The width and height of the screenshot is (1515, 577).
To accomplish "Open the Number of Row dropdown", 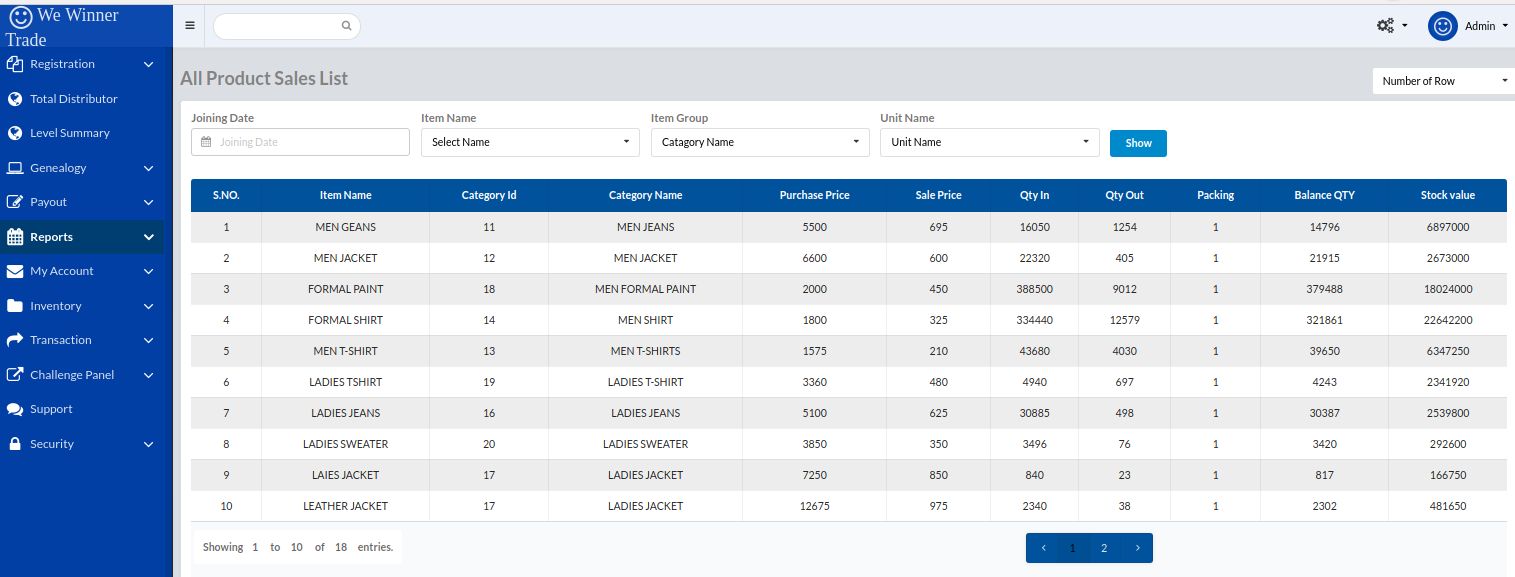I will click(1443, 81).
